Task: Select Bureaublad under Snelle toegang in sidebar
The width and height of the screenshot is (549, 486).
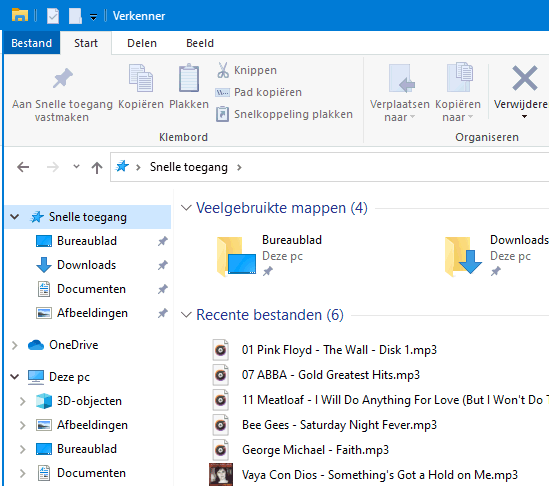Action: click(86, 241)
